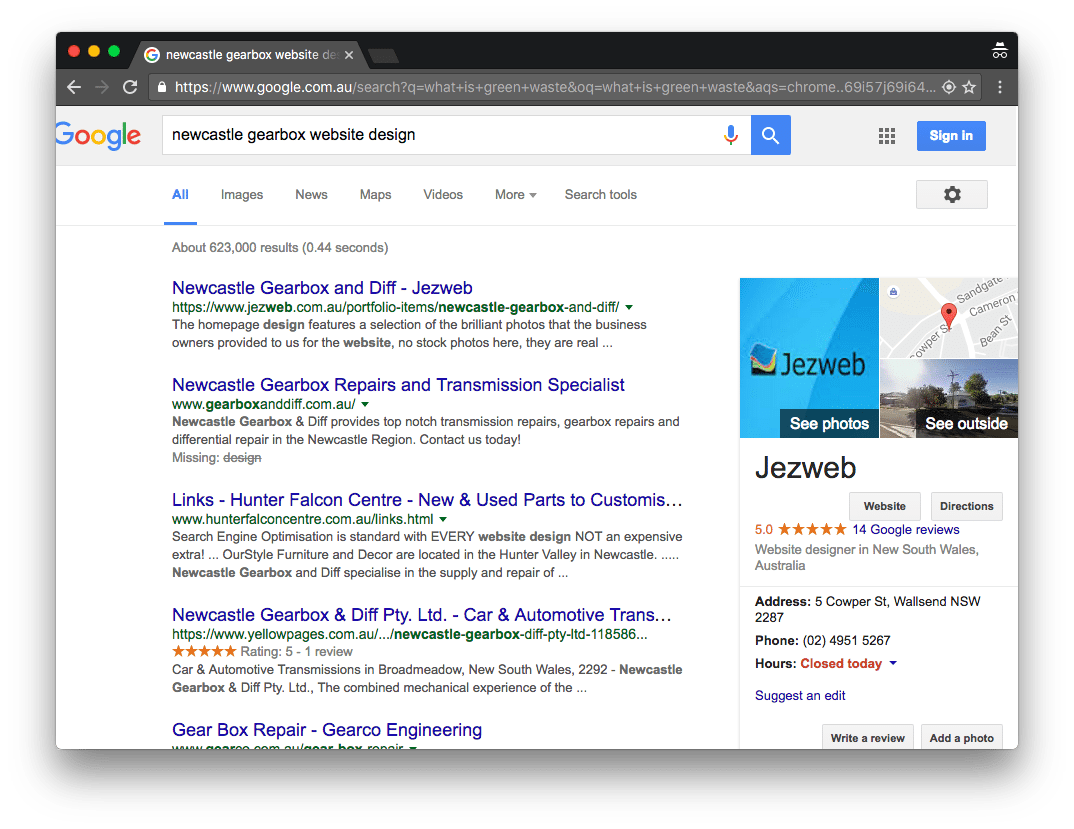Switch to the Maps tab
The width and height of the screenshot is (1074, 829).
point(375,195)
